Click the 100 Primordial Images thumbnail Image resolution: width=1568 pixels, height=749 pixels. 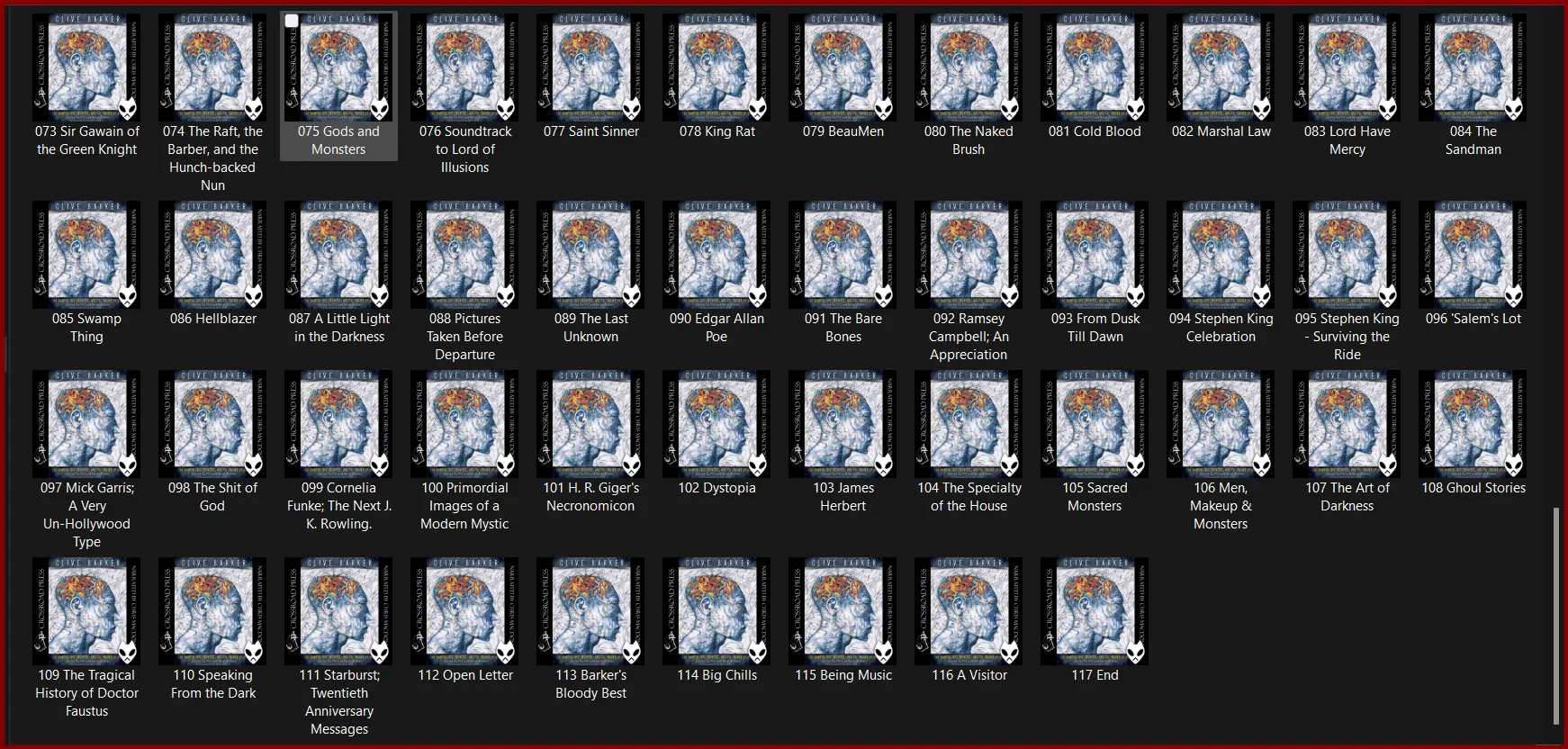point(464,424)
